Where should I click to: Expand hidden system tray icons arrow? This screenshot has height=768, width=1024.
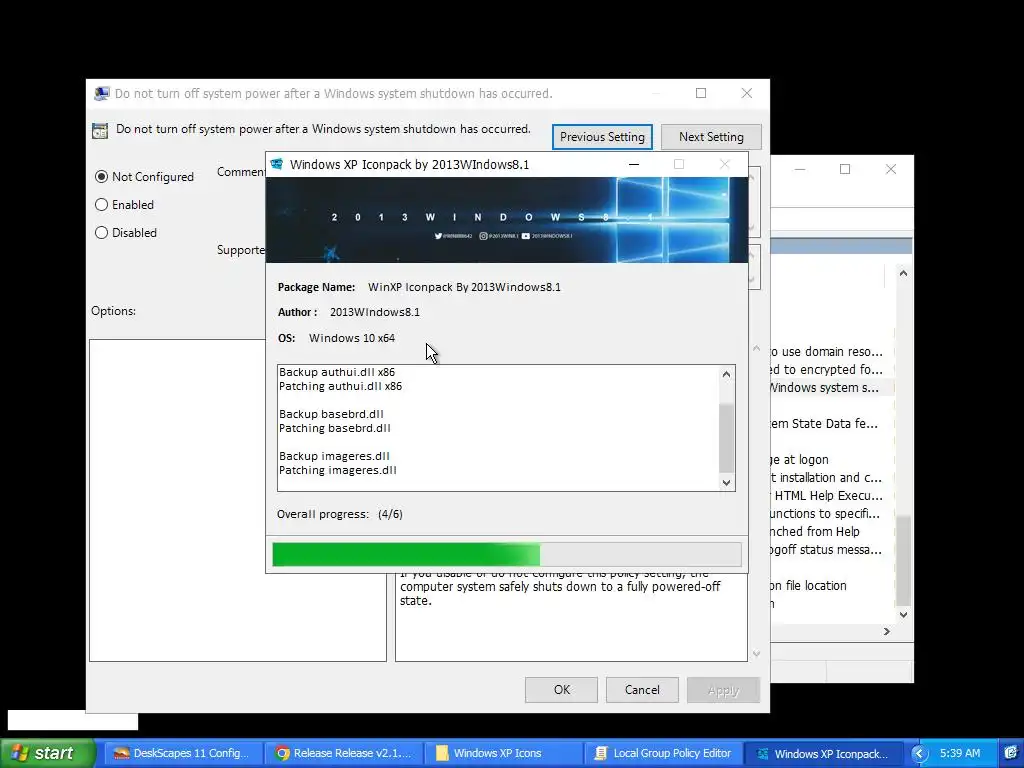920,754
